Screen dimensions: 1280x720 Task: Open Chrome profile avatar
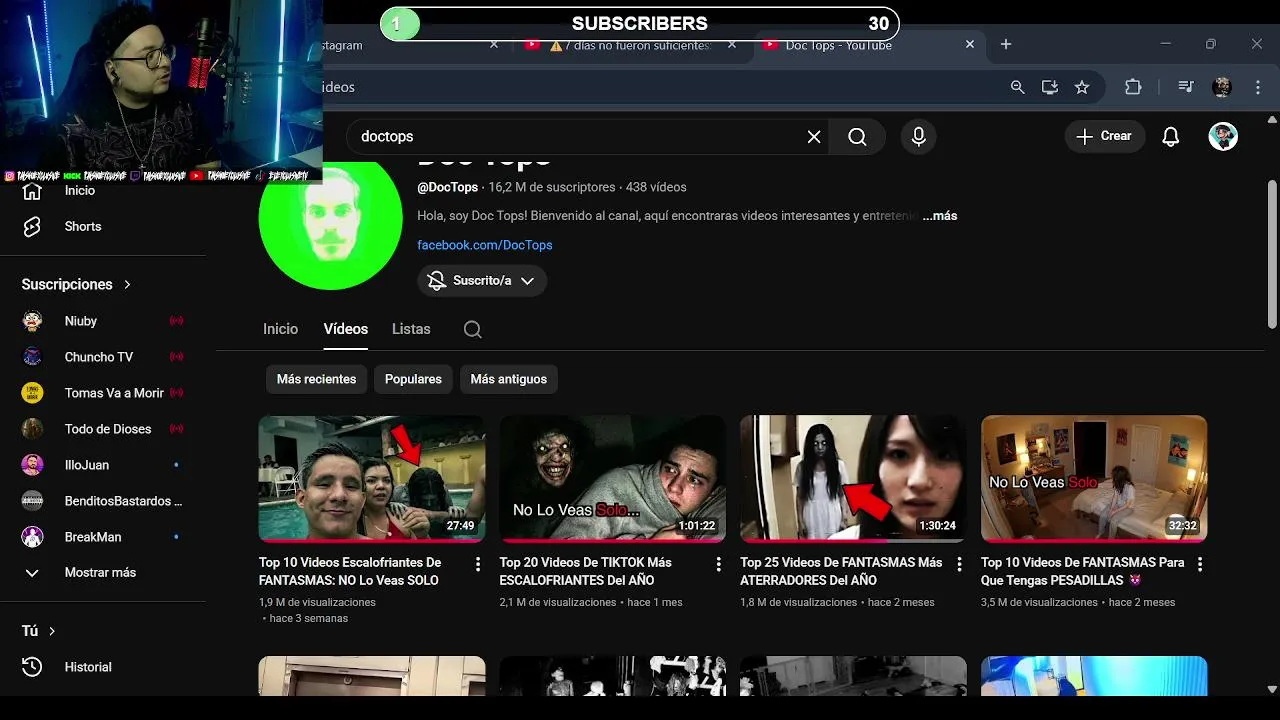1222,87
